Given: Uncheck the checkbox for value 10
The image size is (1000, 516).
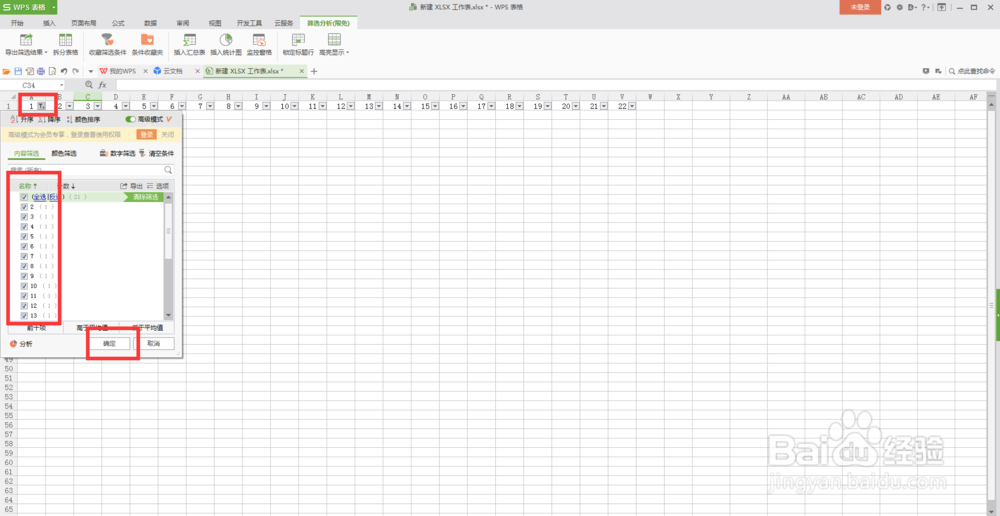Looking at the screenshot, I should pyautogui.click(x=24, y=286).
